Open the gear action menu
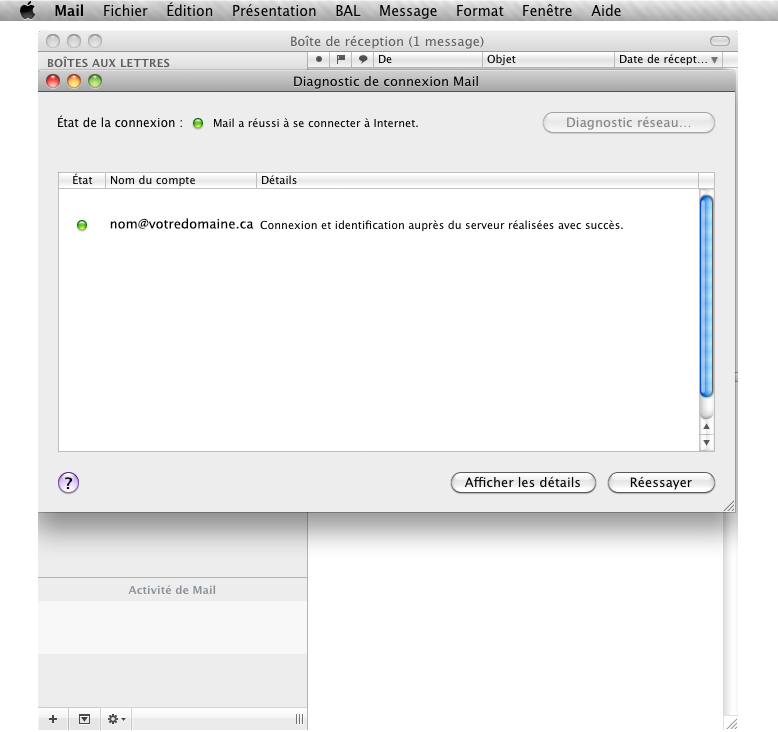 [116, 719]
